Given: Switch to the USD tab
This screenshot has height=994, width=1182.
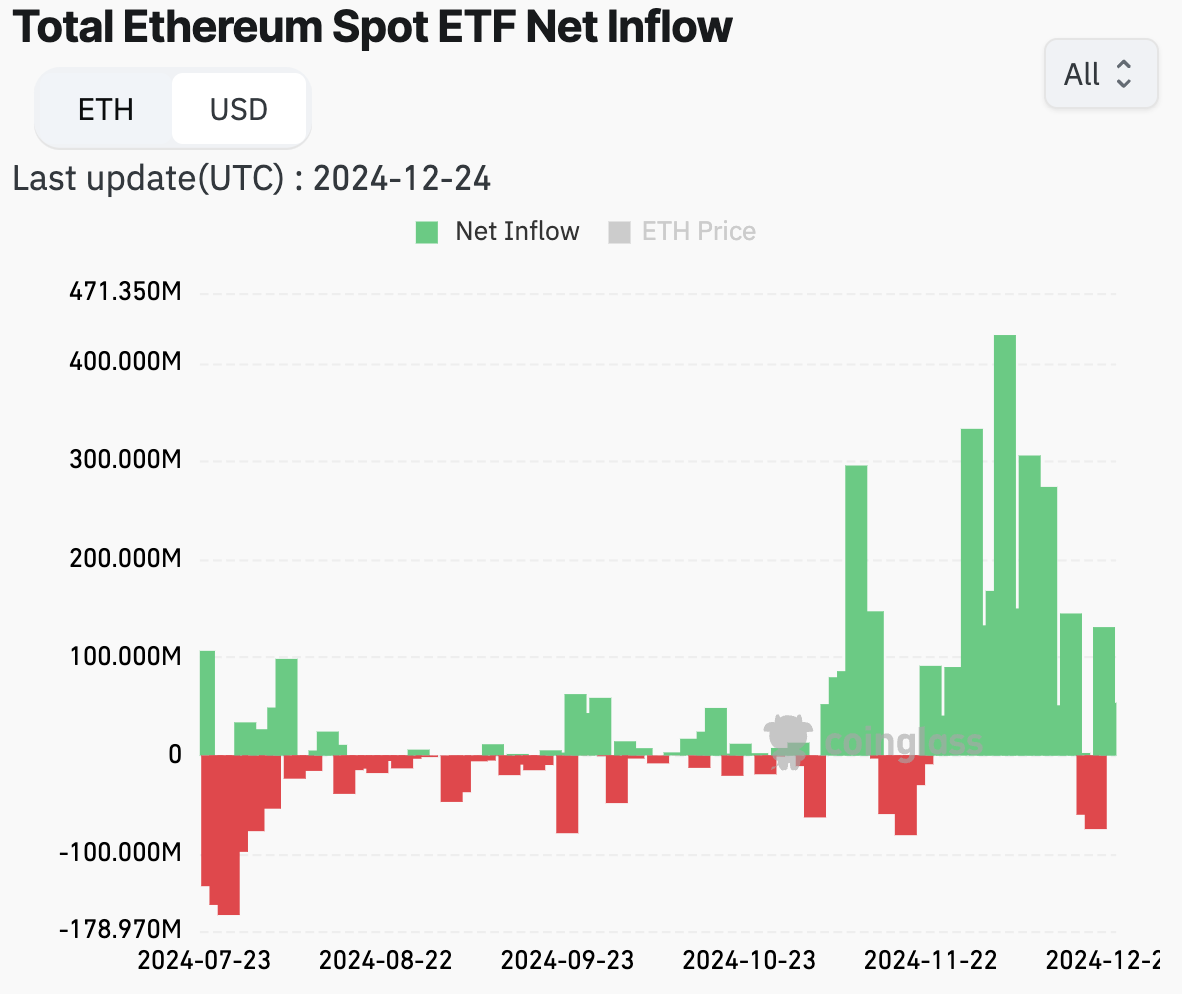Looking at the screenshot, I should point(239,109).
